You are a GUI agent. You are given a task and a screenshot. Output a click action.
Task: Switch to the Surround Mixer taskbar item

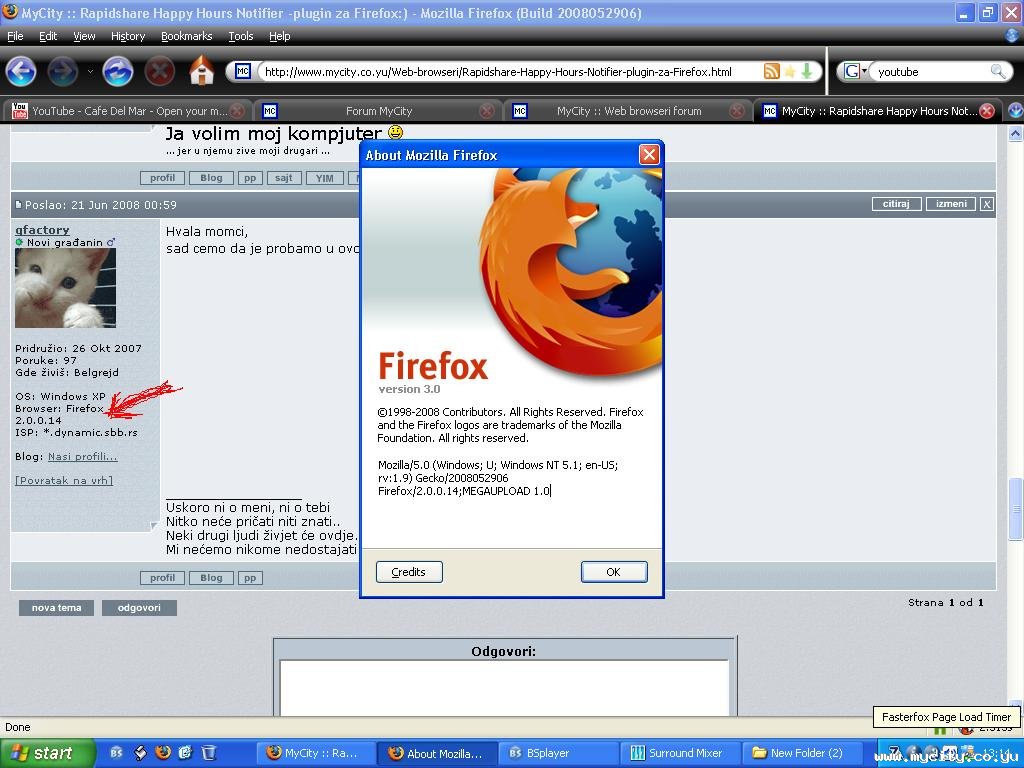click(x=679, y=753)
